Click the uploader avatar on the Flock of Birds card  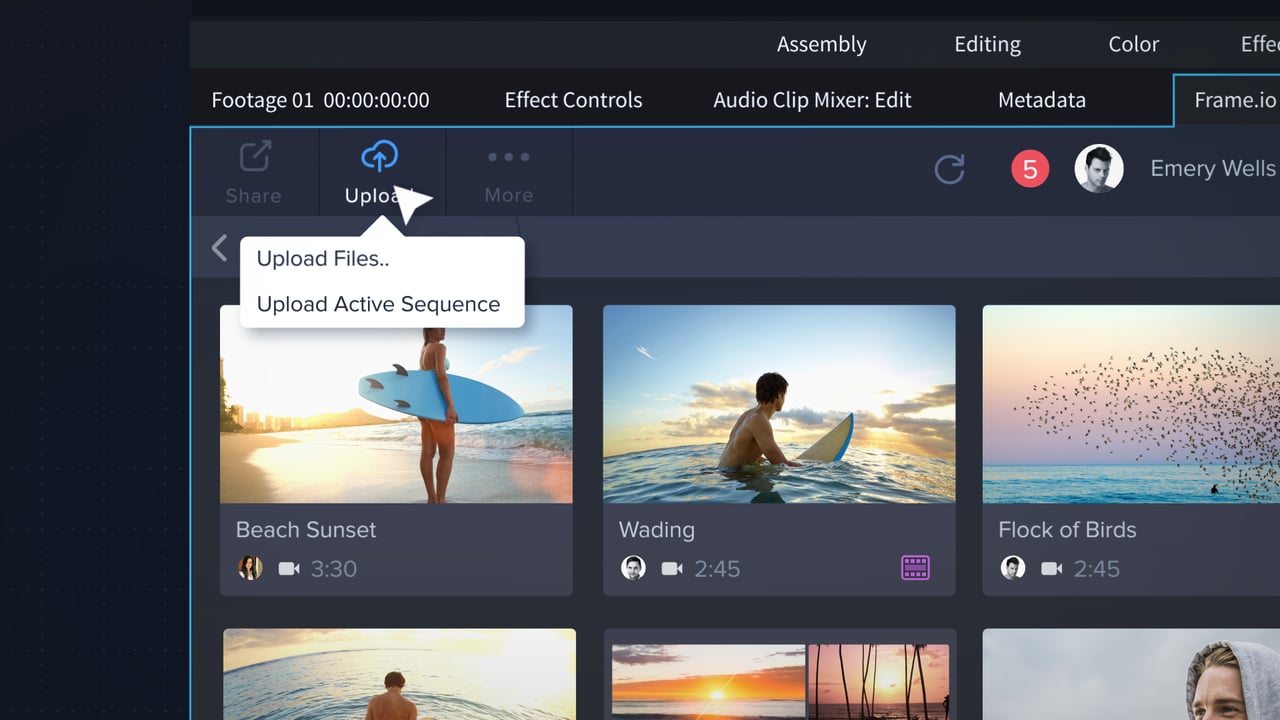(x=1012, y=568)
